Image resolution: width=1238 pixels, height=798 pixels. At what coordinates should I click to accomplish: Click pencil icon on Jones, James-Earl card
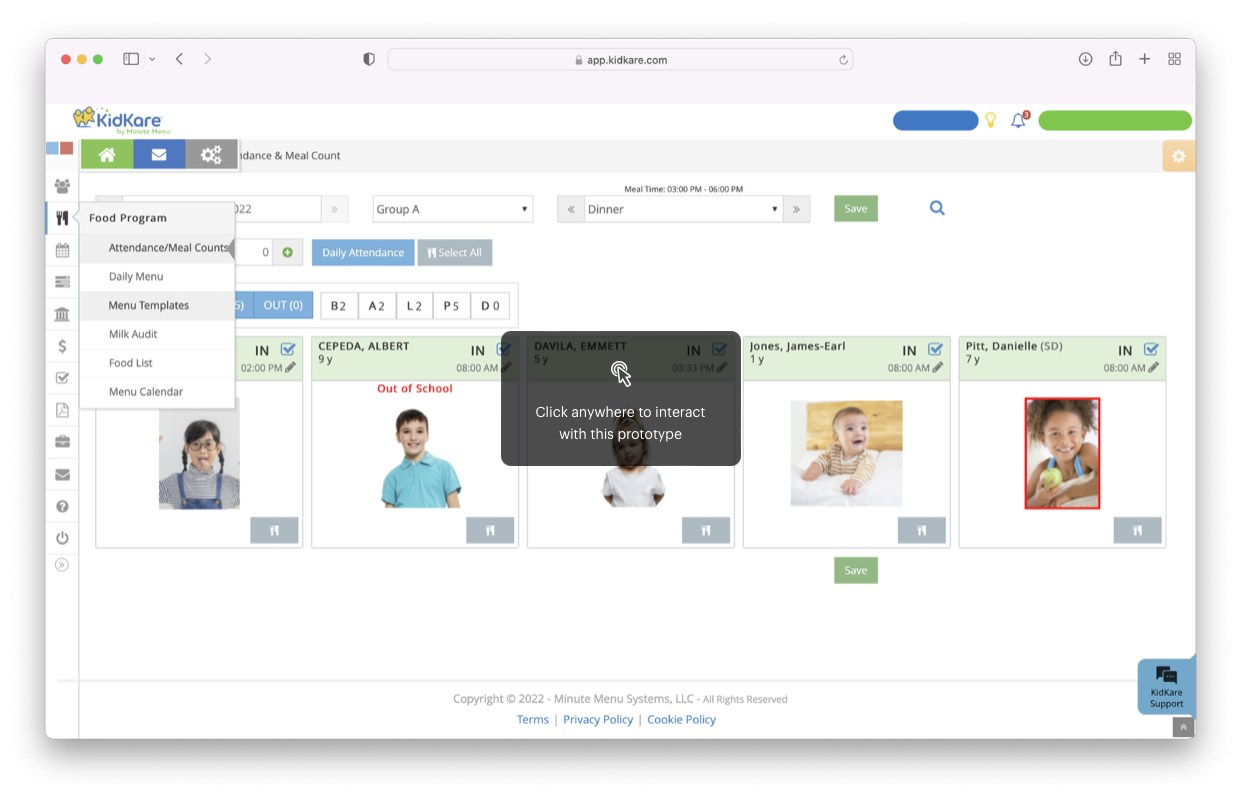[938, 368]
